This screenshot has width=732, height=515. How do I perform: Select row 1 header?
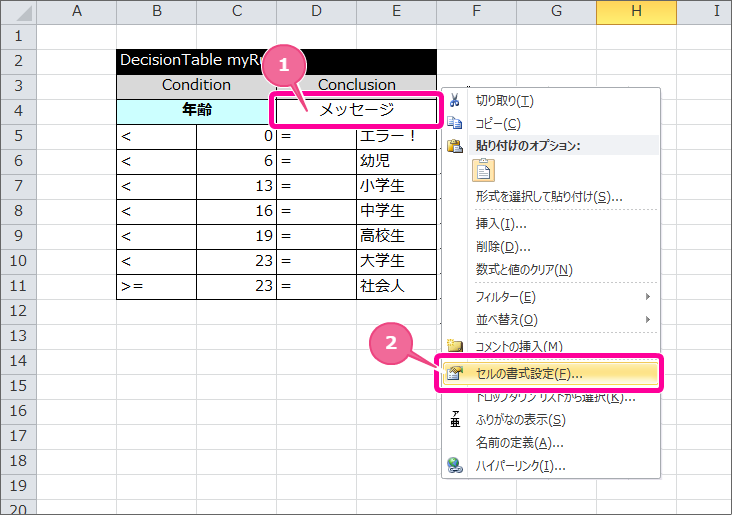[x=18, y=36]
